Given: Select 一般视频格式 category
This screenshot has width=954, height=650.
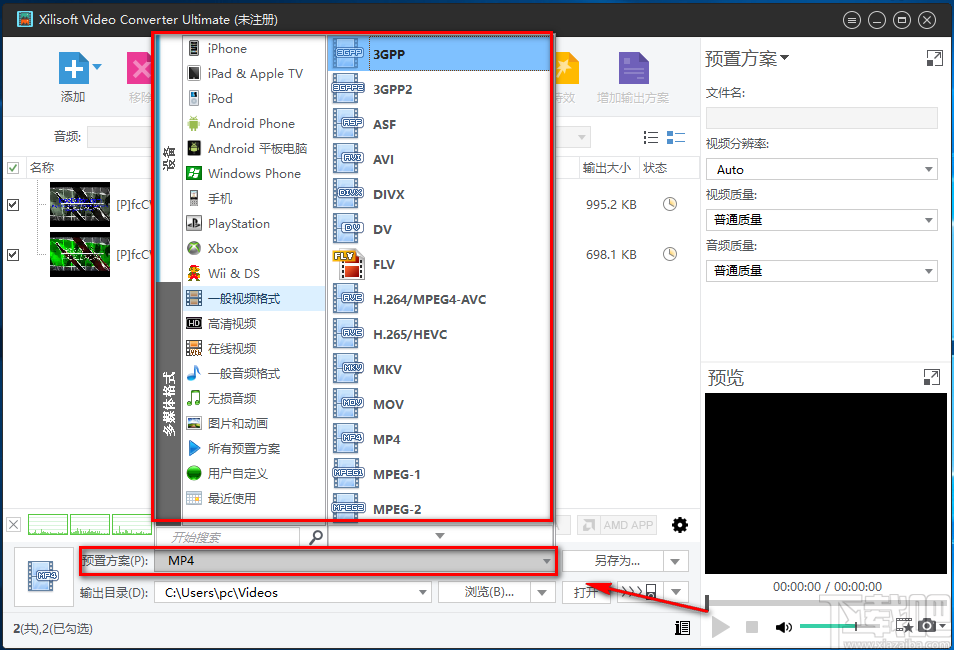Looking at the screenshot, I should (x=254, y=298).
